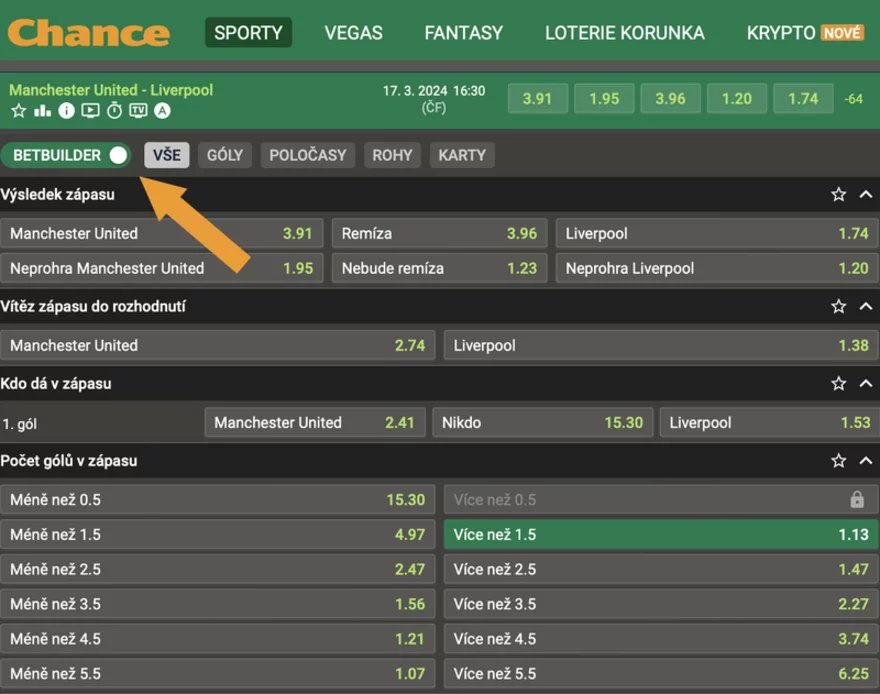Select Více než 2.5 goals
Screen dimensions: 880x694
pyautogui.click(x=662, y=569)
